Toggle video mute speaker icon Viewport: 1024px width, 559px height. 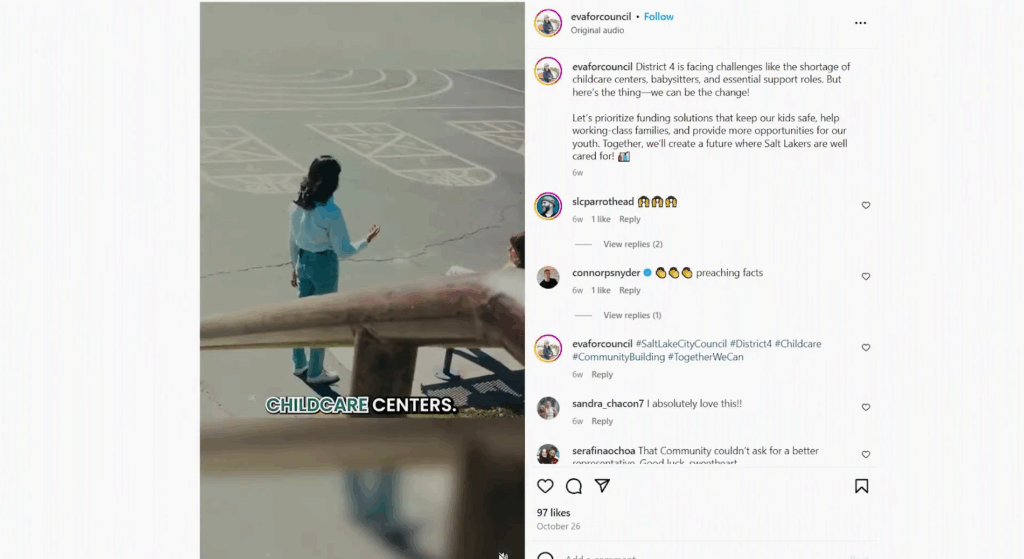coord(504,555)
